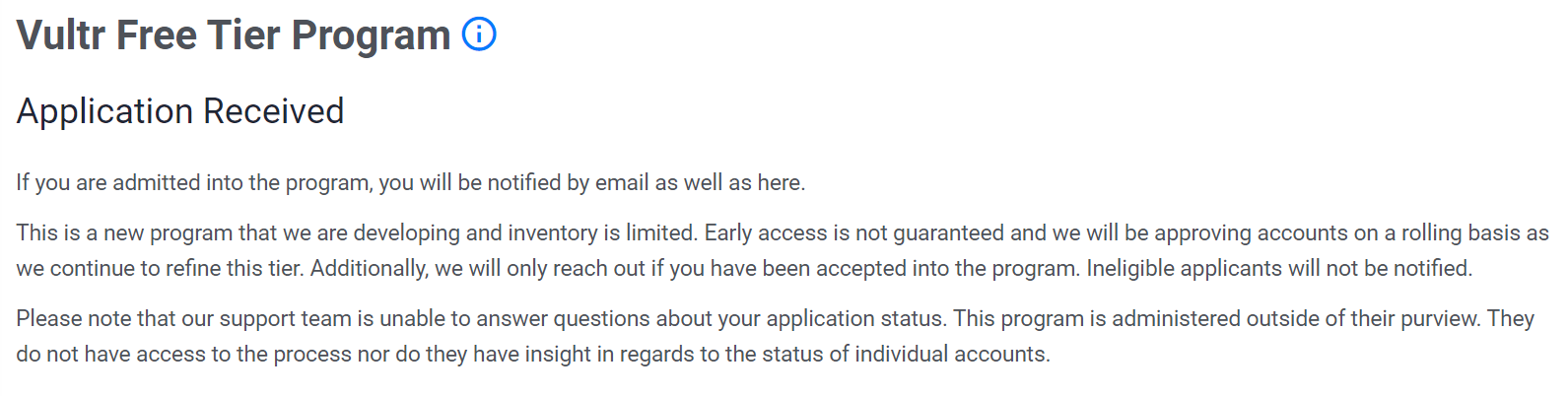The width and height of the screenshot is (1568, 396).
Task: Select the "If you are admitted" sentence
Action: click(x=410, y=183)
